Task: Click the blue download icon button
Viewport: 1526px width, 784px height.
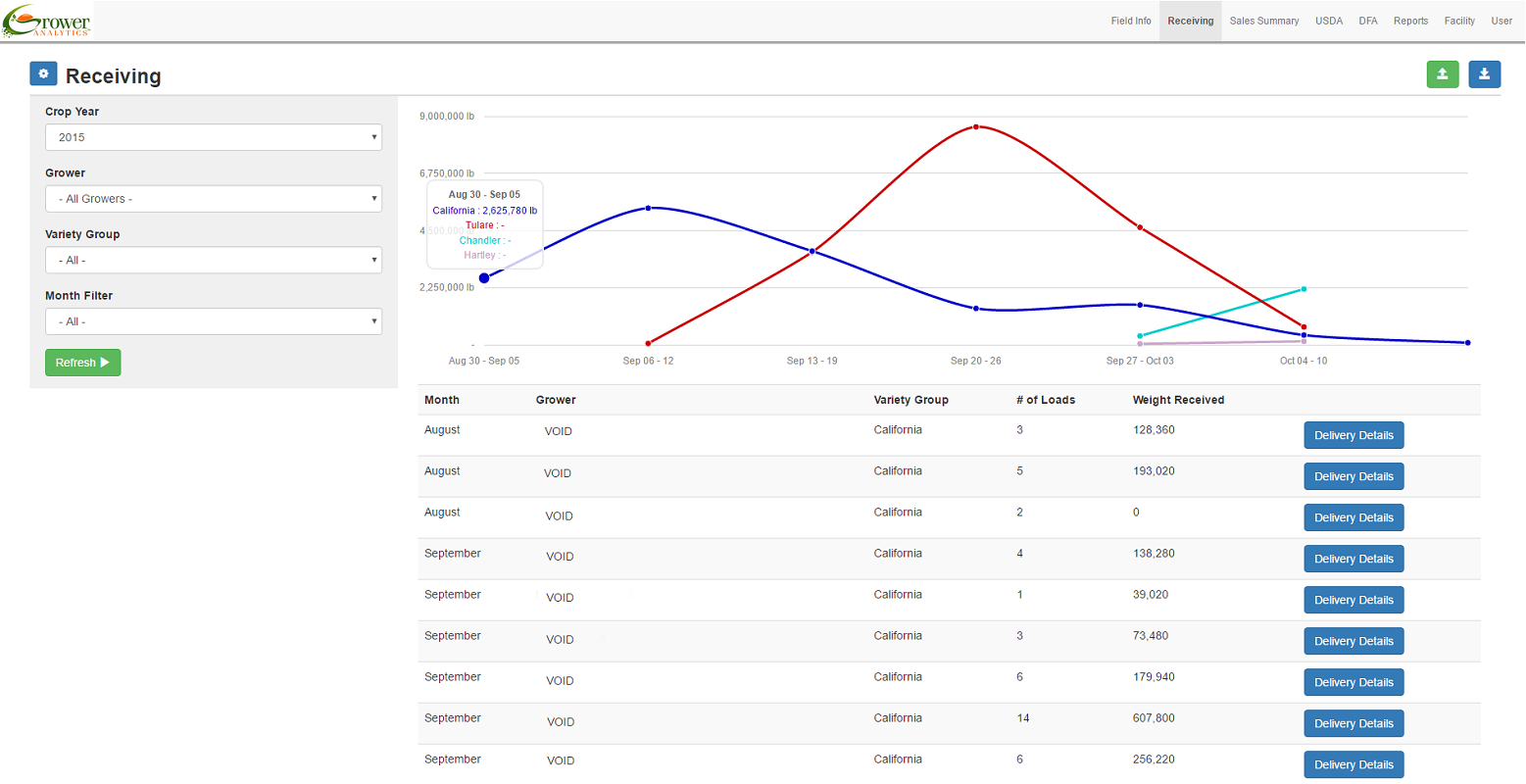Action: 1484,74
